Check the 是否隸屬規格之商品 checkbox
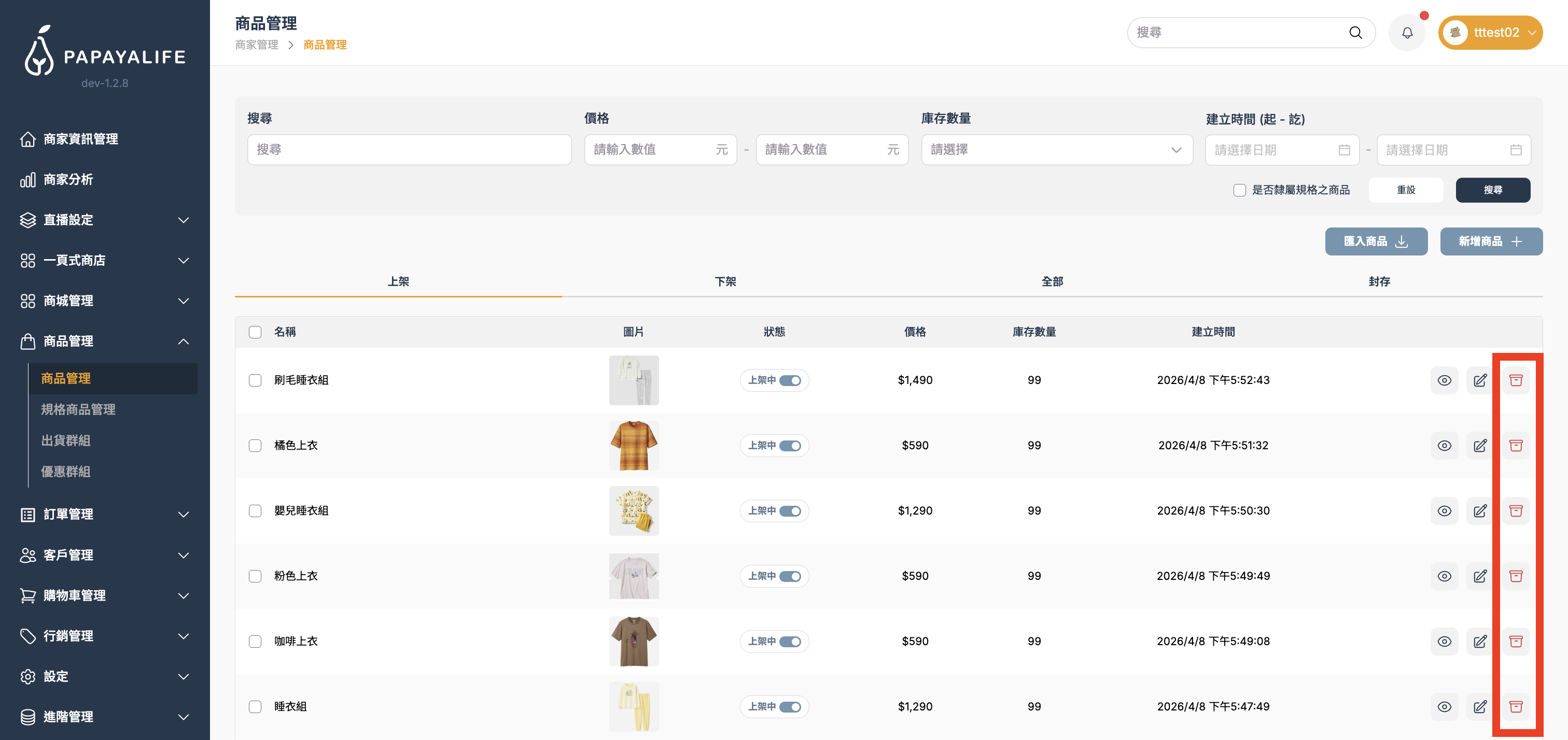This screenshot has height=740, width=1568. 1239,190
